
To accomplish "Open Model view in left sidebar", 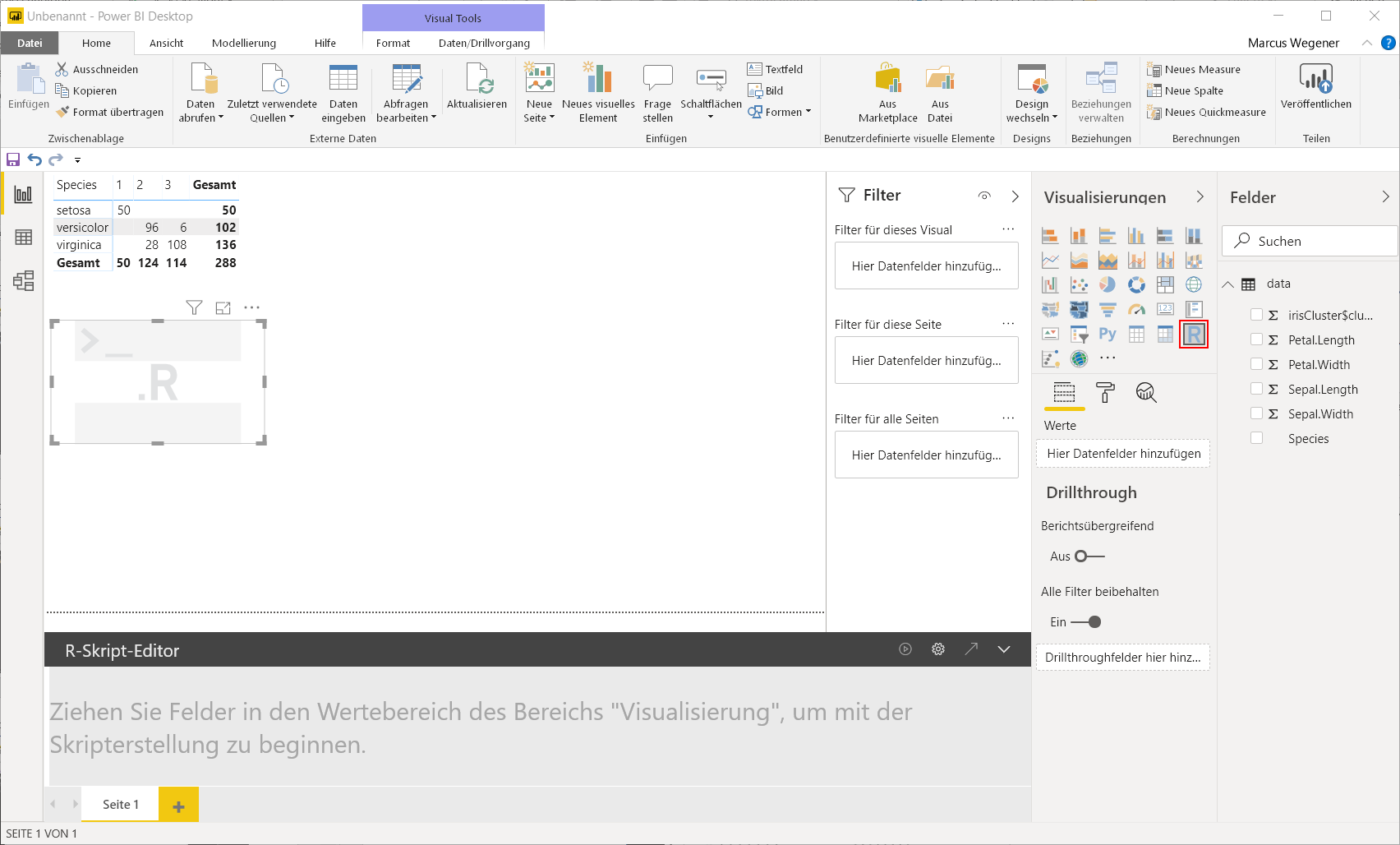I will (23, 281).
